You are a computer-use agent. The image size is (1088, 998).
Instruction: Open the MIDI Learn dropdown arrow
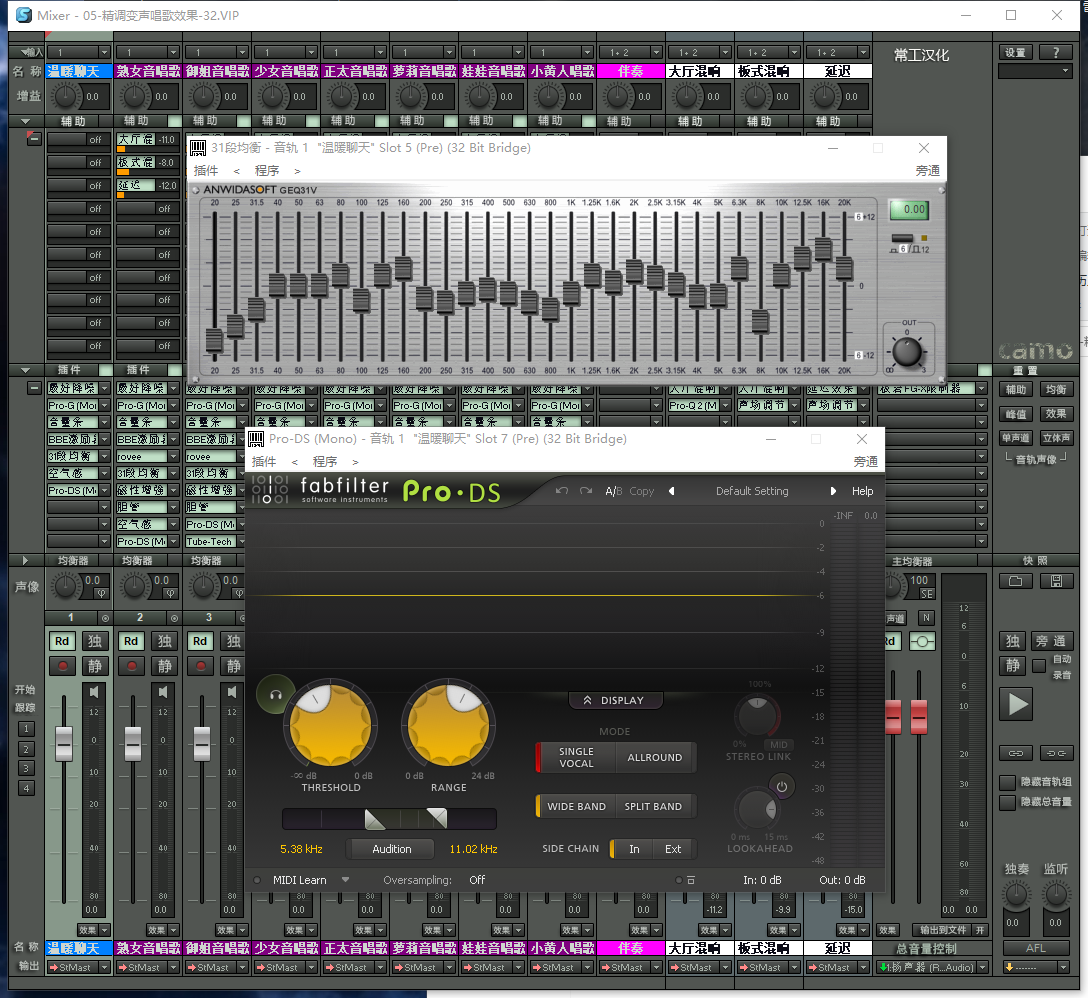(345, 880)
